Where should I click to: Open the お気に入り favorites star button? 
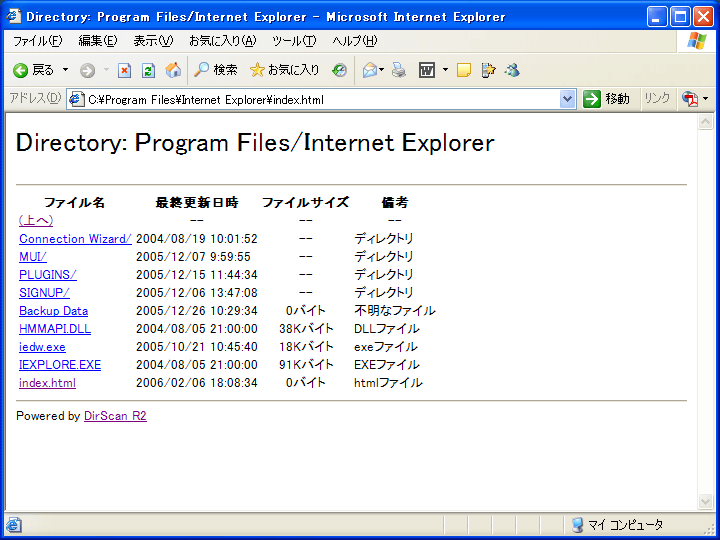pyautogui.click(x=285, y=70)
